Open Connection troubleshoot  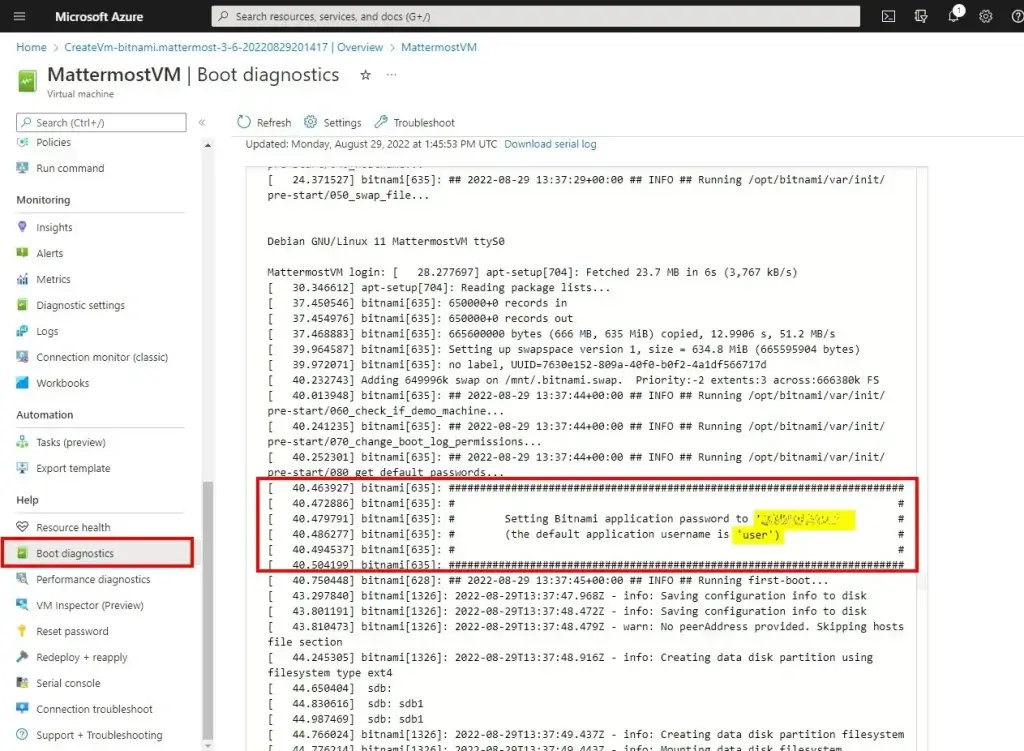tap(94, 709)
